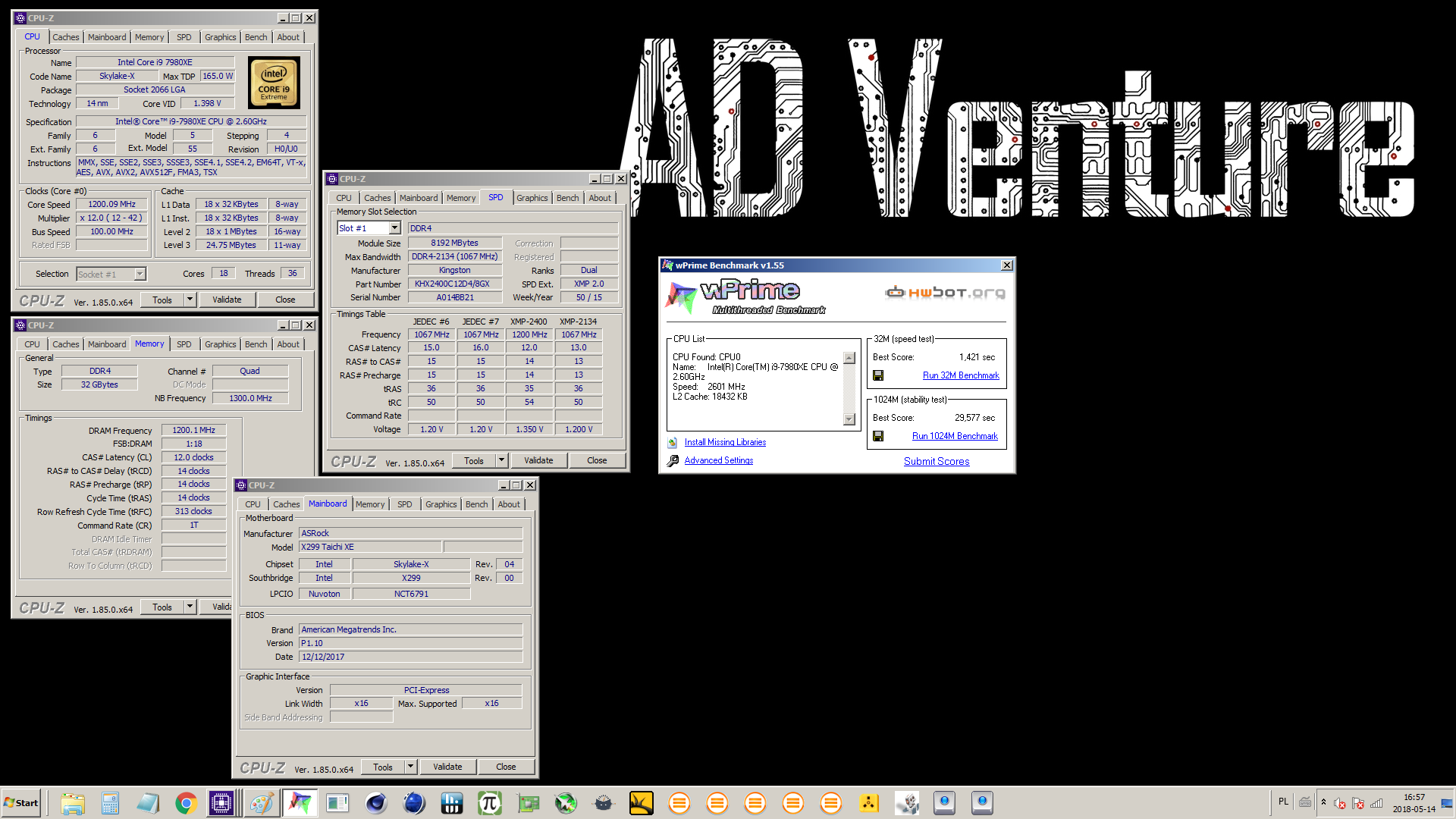Click the Intel Core i9 Extreme logo
The image size is (1456, 819).
coord(274,83)
